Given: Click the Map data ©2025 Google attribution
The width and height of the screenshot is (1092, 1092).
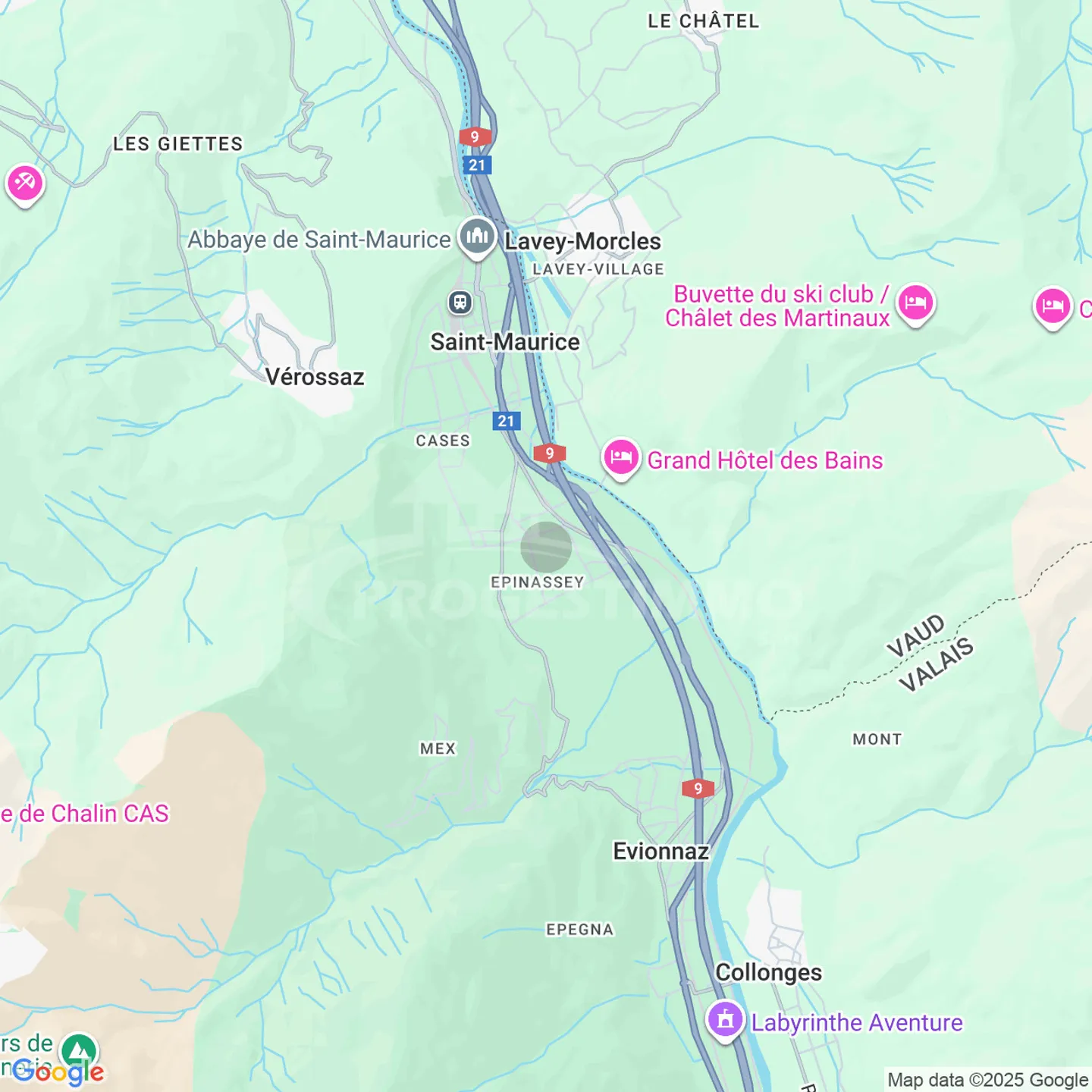Looking at the screenshot, I should [x=988, y=1080].
